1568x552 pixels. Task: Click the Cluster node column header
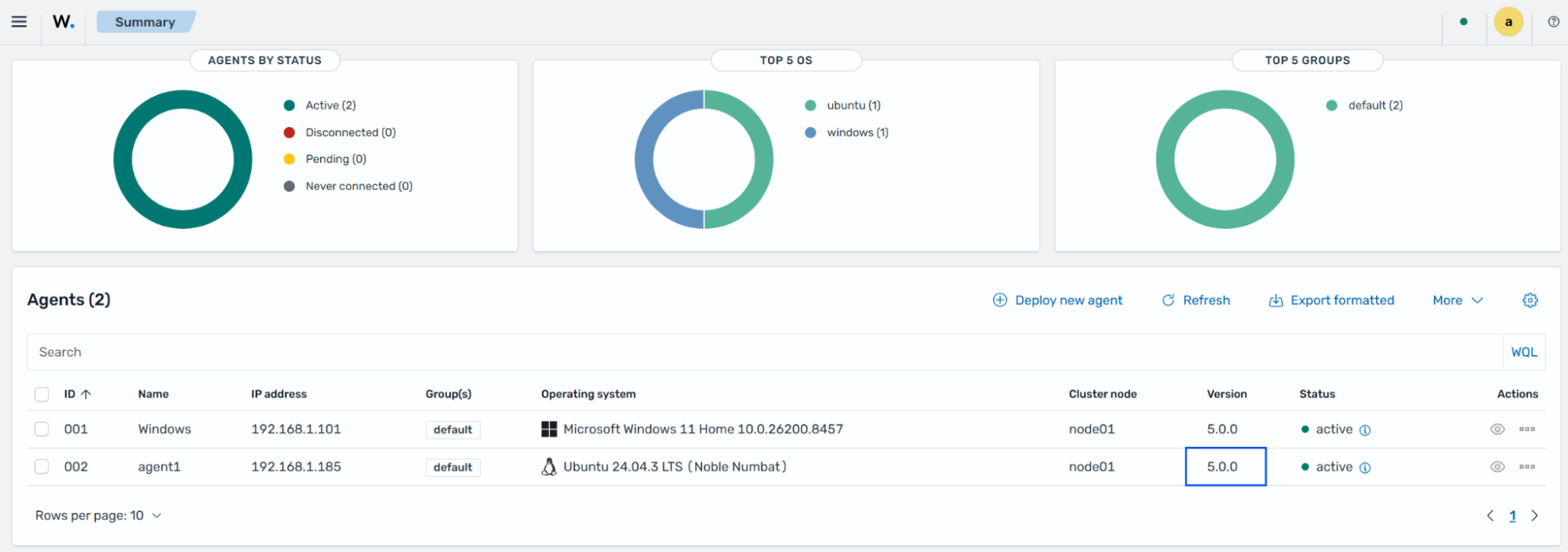tap(1103, 394)
